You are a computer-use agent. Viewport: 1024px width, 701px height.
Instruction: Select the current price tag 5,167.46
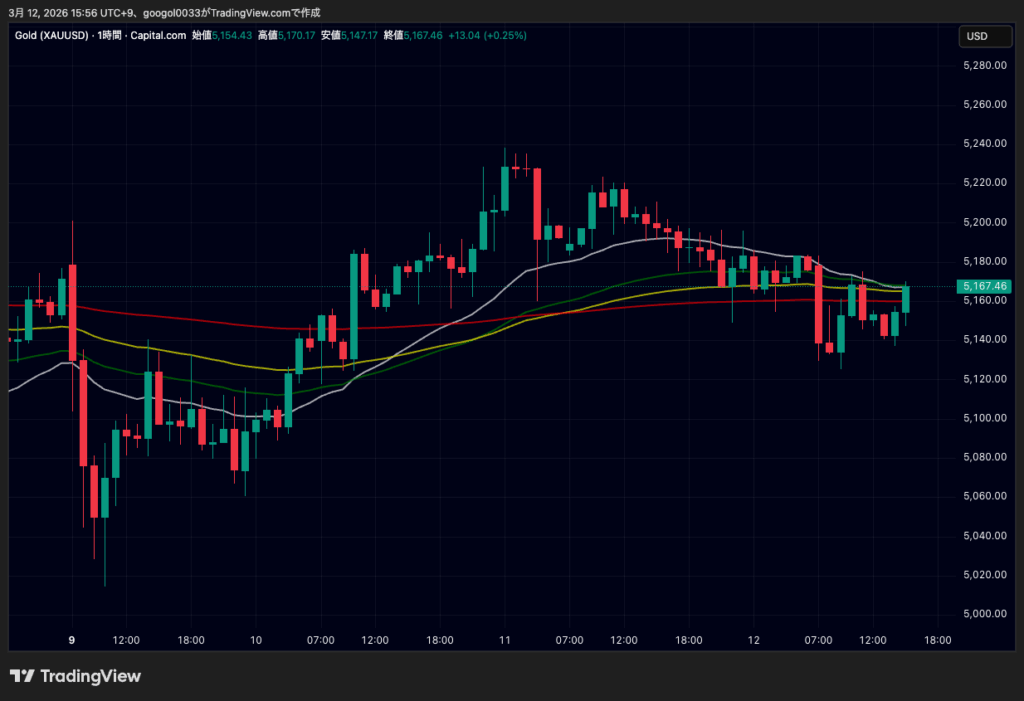coord(981,286)
